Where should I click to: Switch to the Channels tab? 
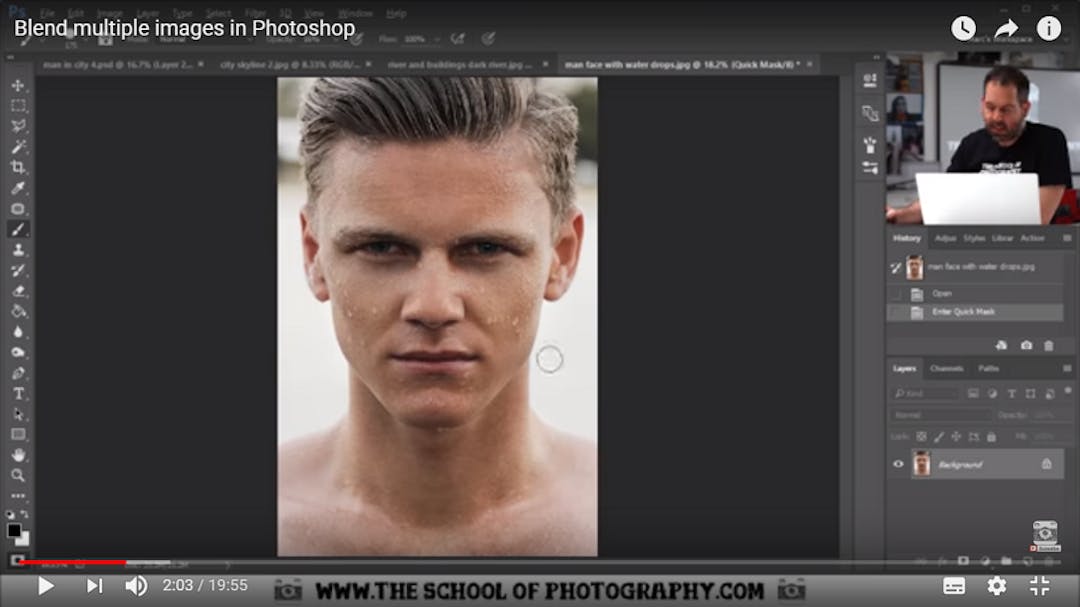tap(946, 369)
